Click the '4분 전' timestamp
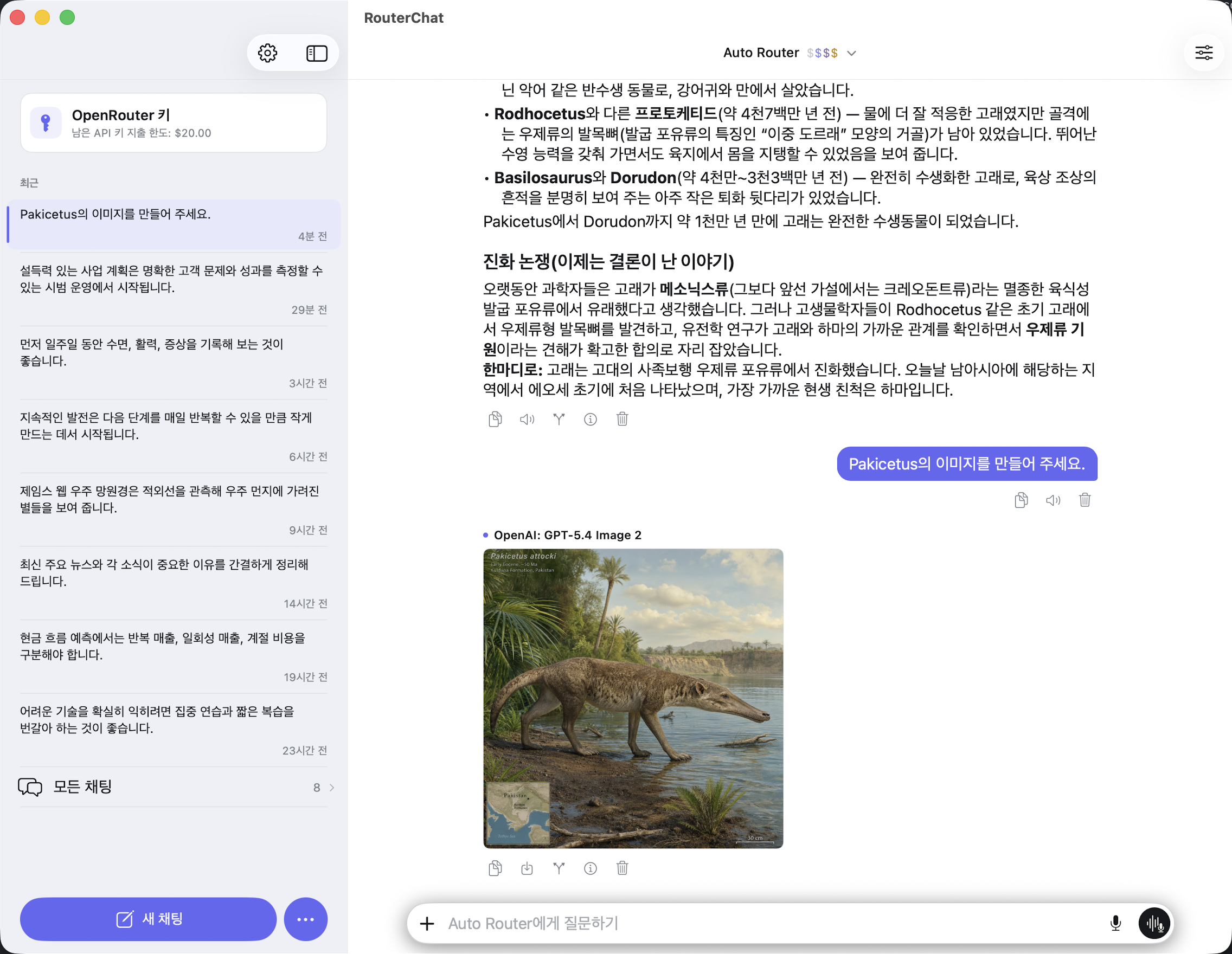 (x=312, y=236)
